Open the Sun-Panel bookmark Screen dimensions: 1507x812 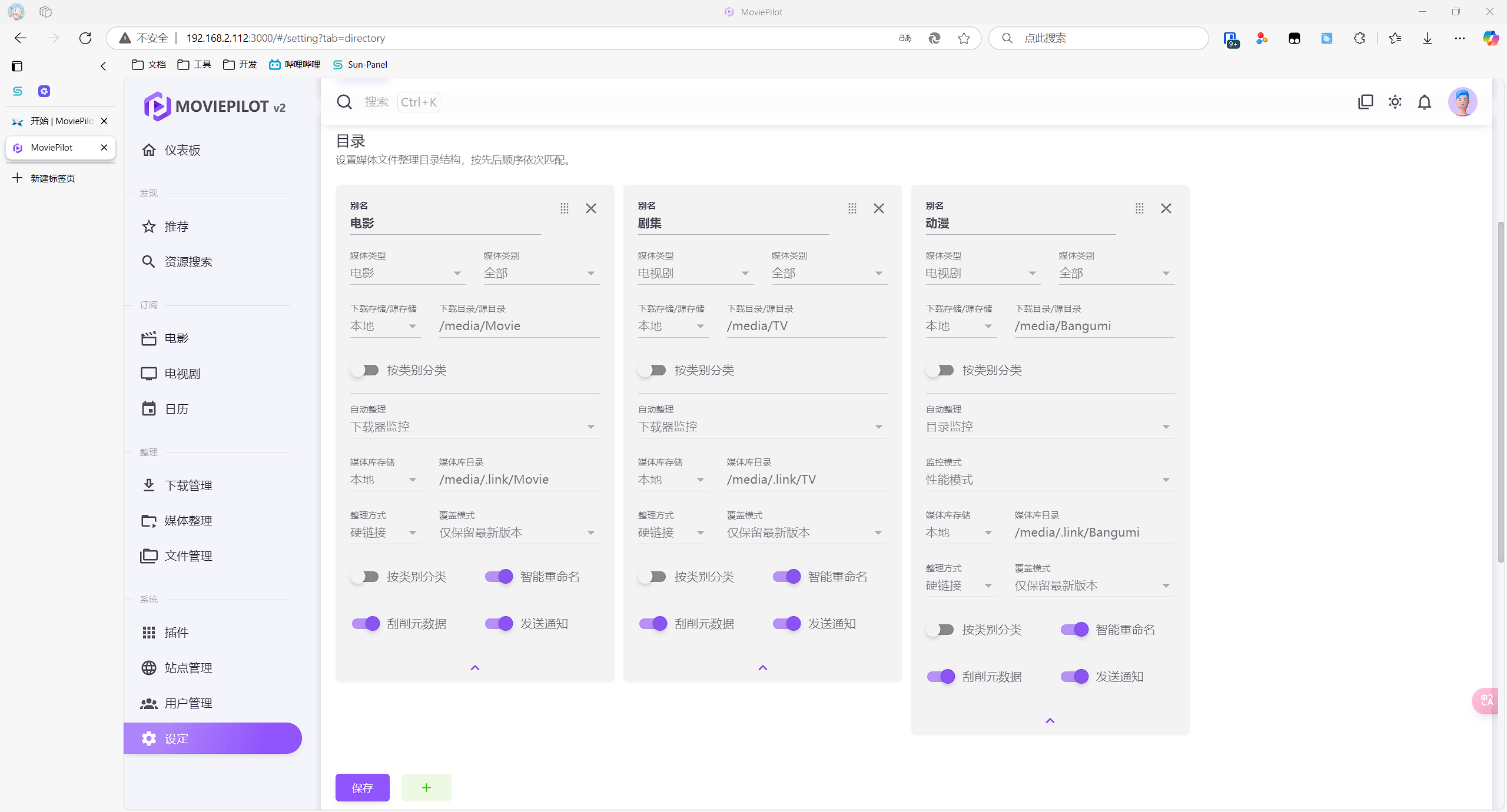(x=360, y=65)
